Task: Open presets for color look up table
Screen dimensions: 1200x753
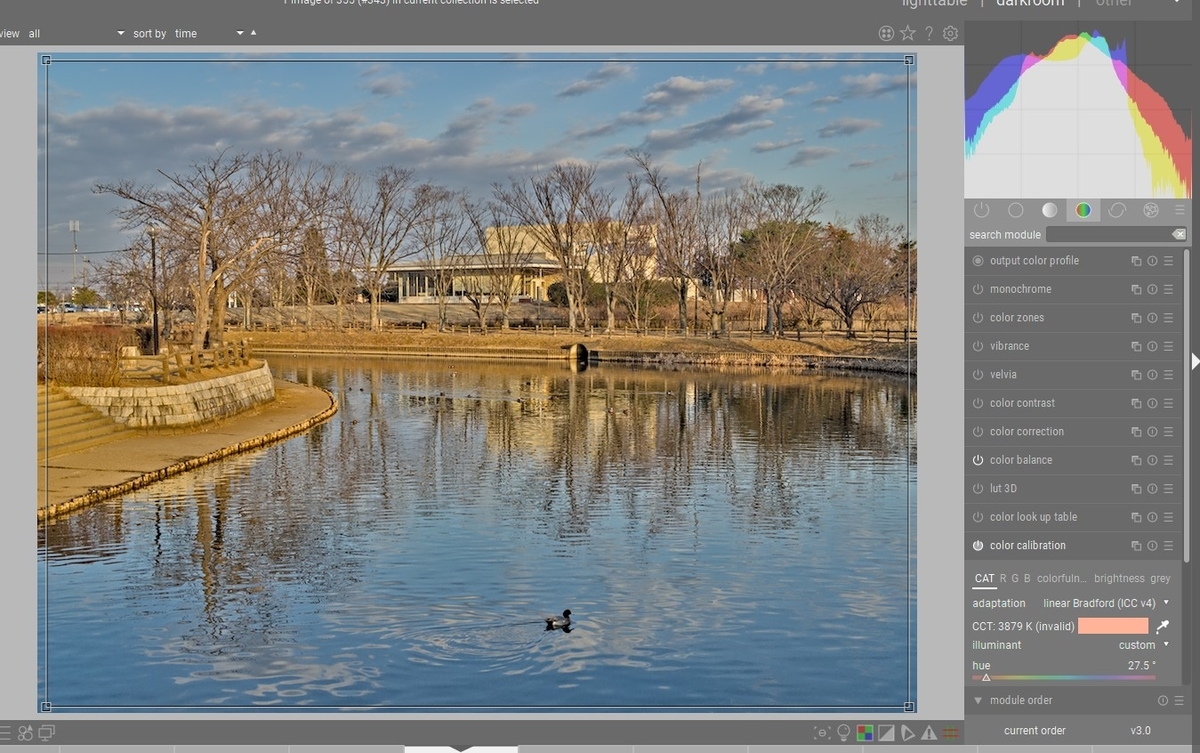Action: (1168, 517)
